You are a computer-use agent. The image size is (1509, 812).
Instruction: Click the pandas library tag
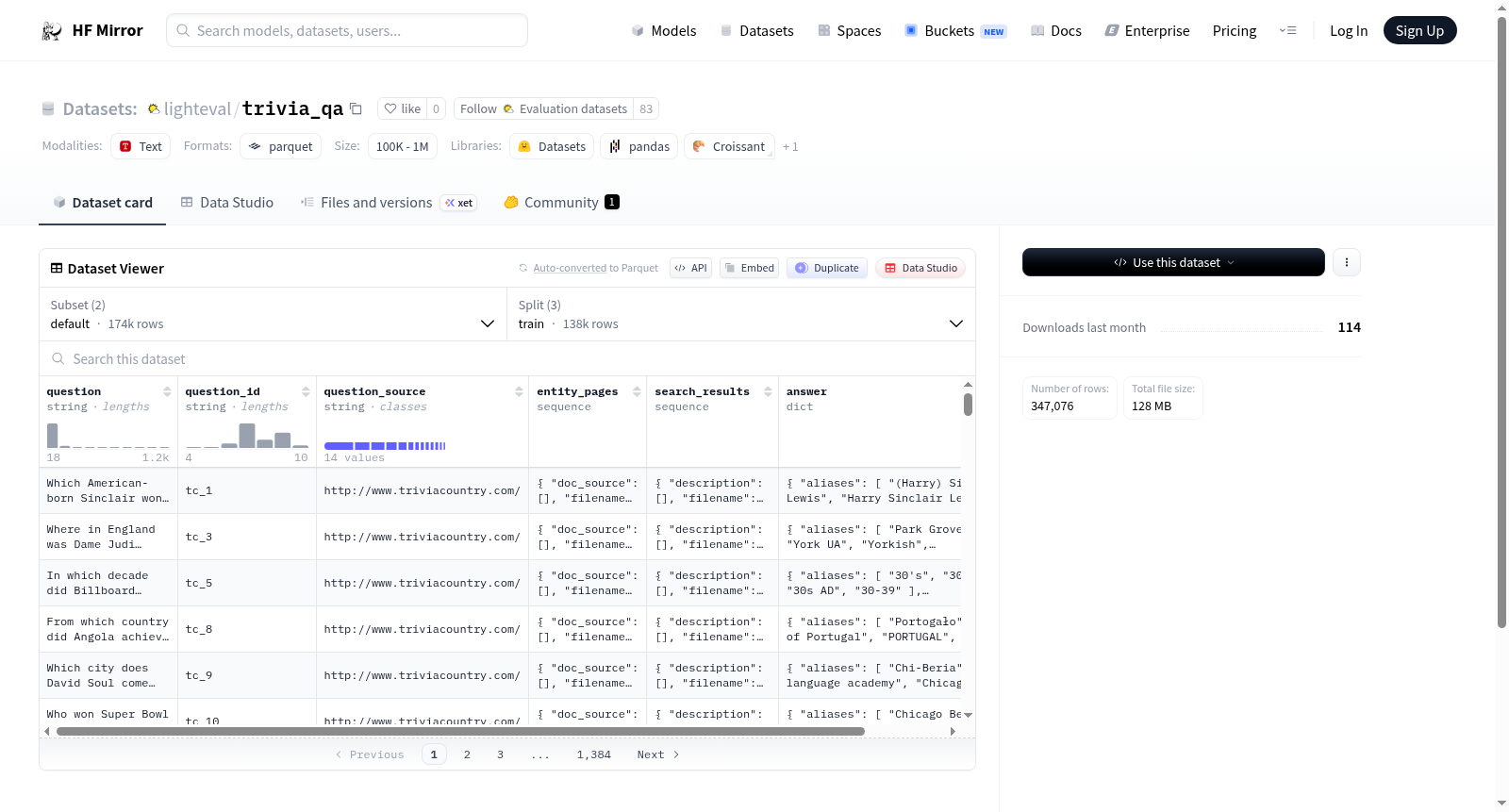coord(639,146)
